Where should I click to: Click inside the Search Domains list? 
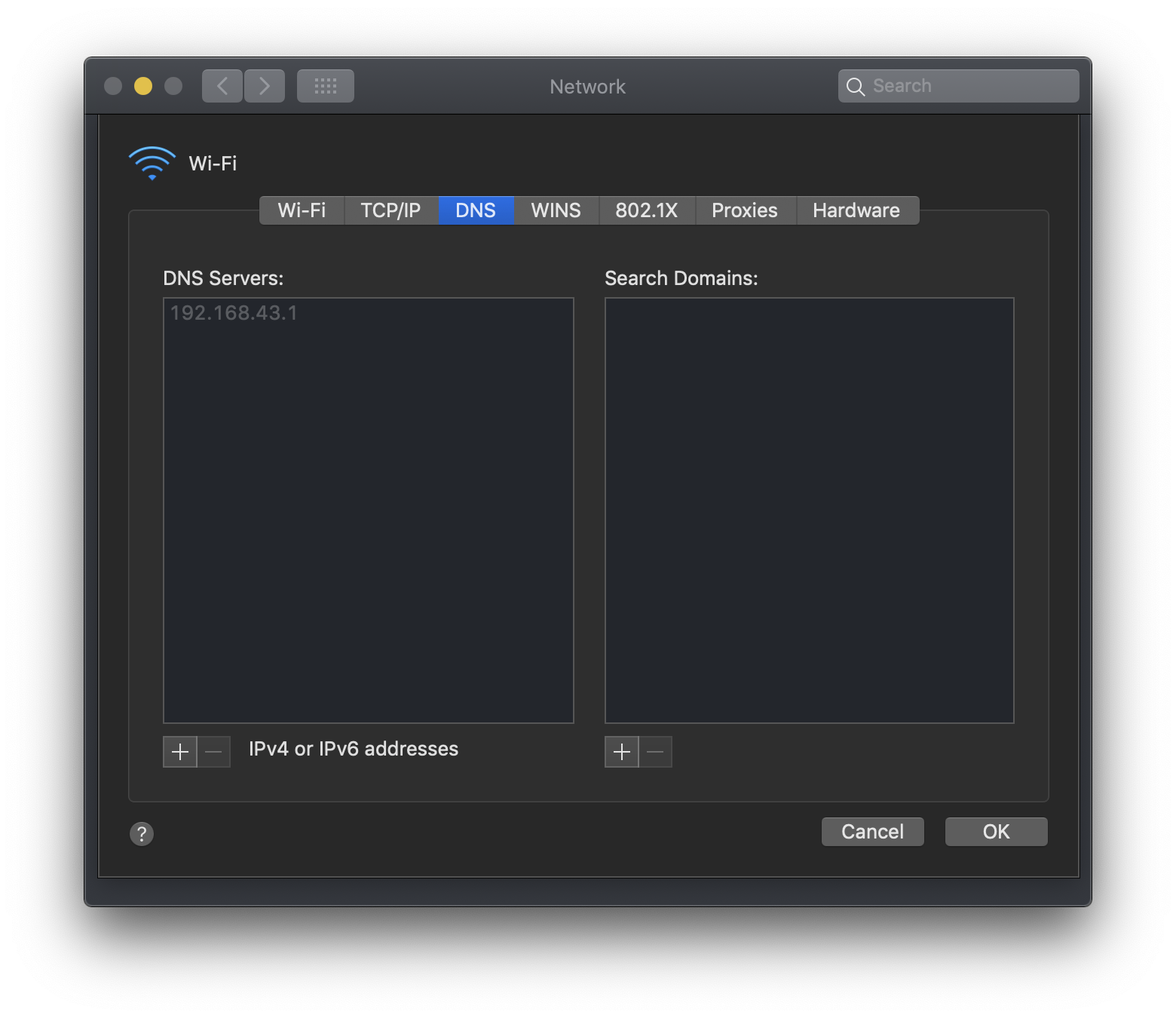pos(810,511)
